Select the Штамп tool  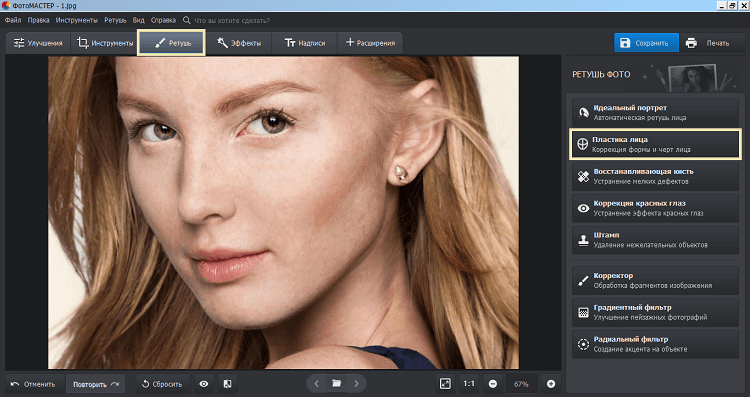click(655, 240)
